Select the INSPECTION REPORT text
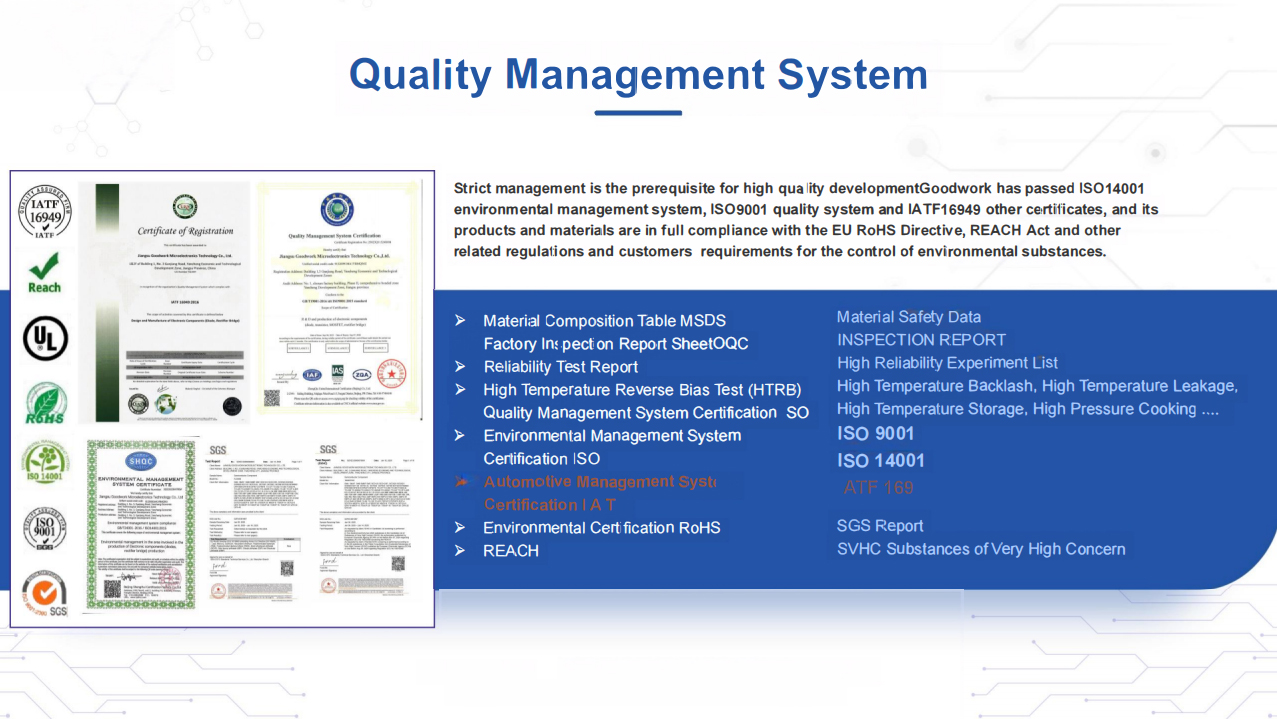 (921, 340)
